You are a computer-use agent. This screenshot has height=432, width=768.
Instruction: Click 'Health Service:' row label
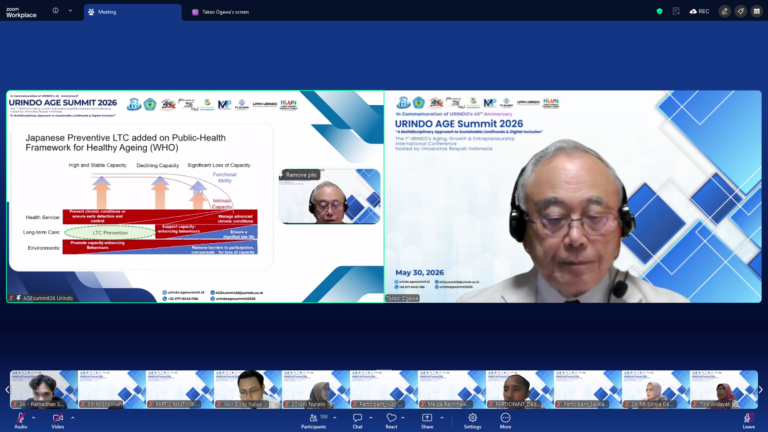pyautogui.click(x=43, y=217)
